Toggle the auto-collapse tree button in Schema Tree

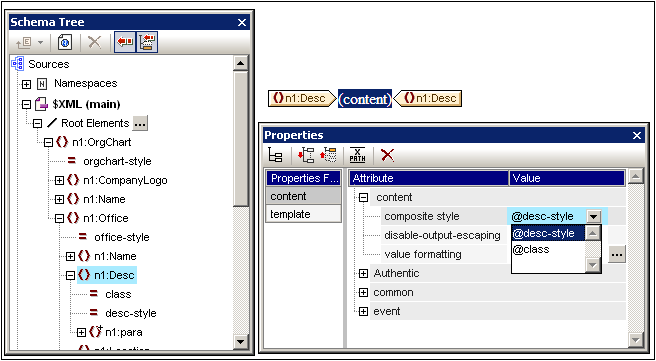pyautogui.click(x=147, y=43)
